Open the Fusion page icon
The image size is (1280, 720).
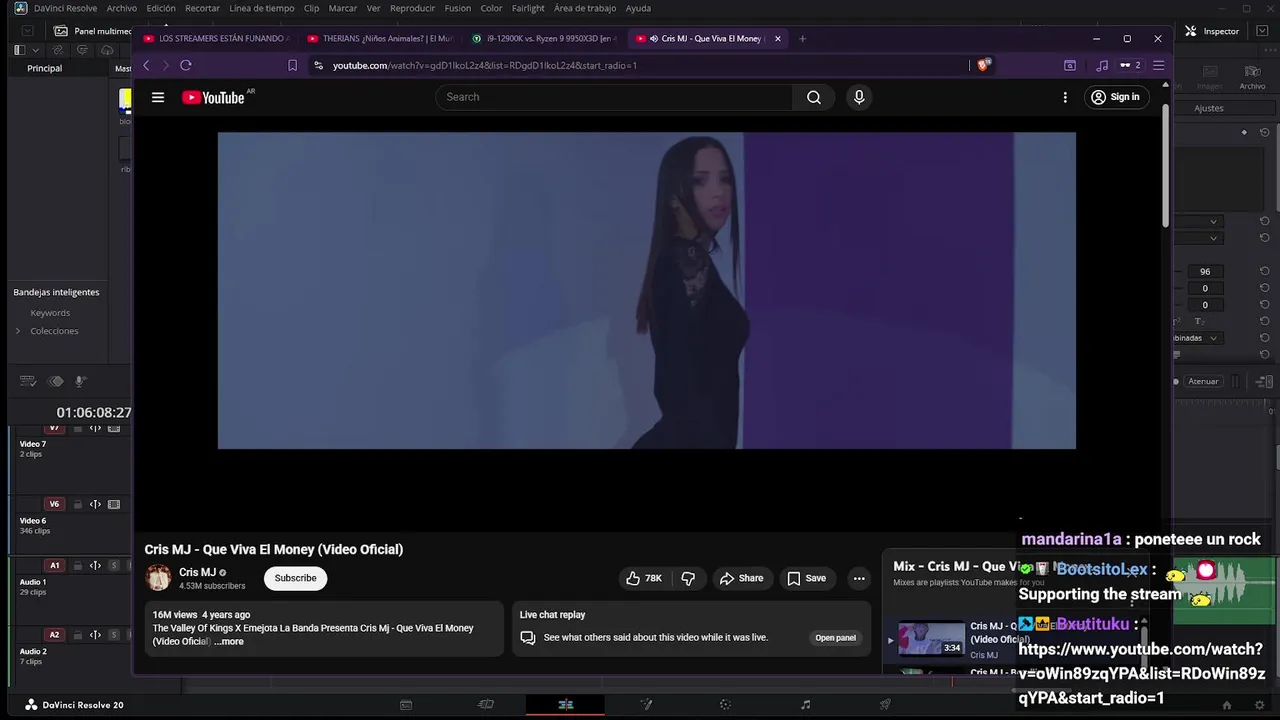point(646,705)
